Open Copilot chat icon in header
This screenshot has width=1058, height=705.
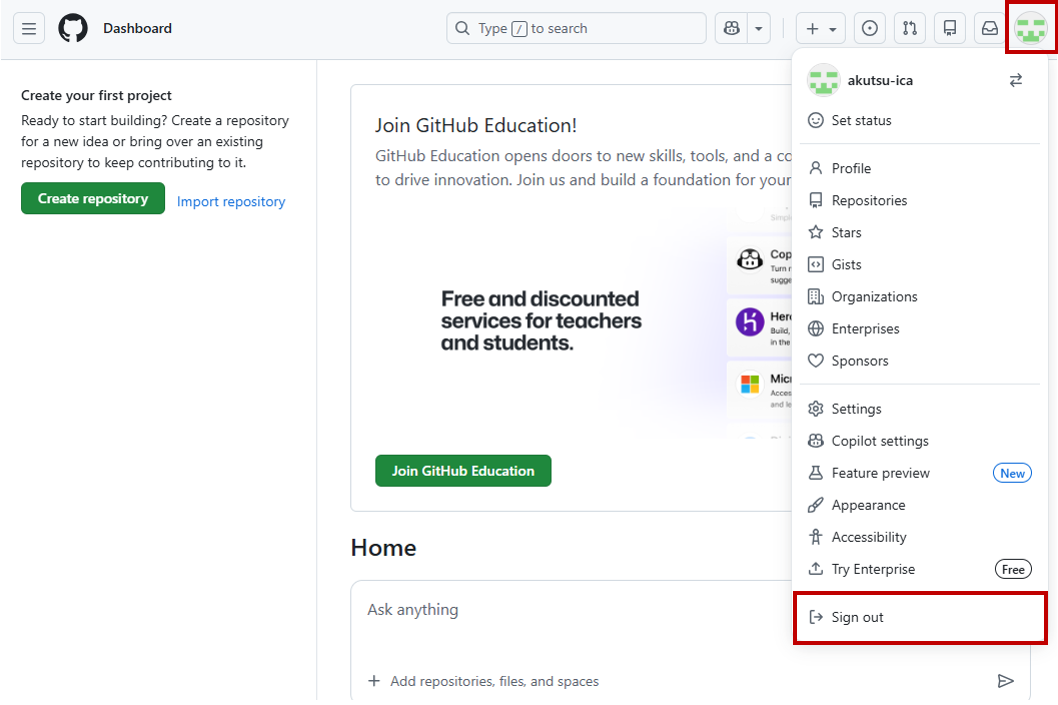pos(732,29)
